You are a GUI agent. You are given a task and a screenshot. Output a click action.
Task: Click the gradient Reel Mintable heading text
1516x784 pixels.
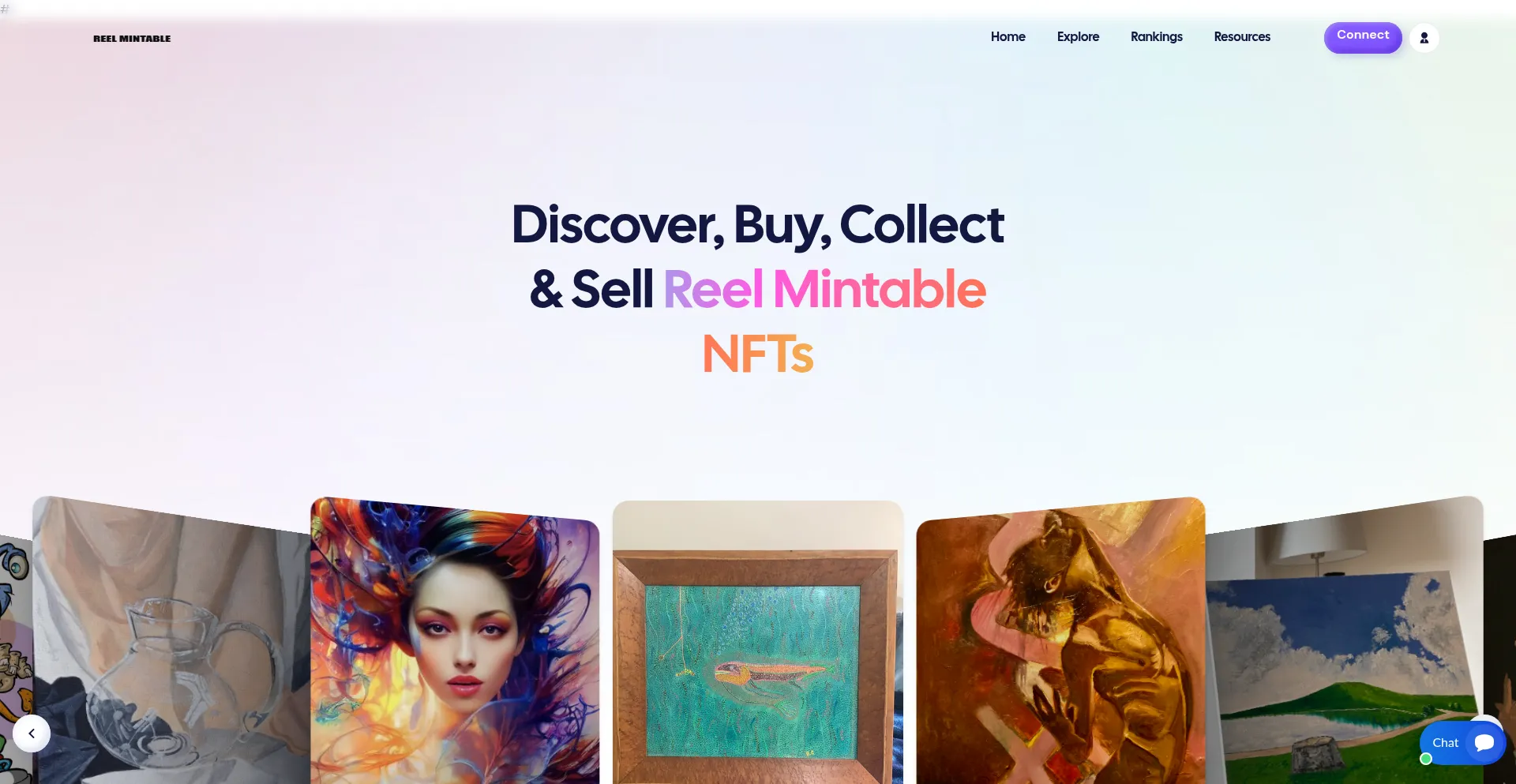[824, 289]
